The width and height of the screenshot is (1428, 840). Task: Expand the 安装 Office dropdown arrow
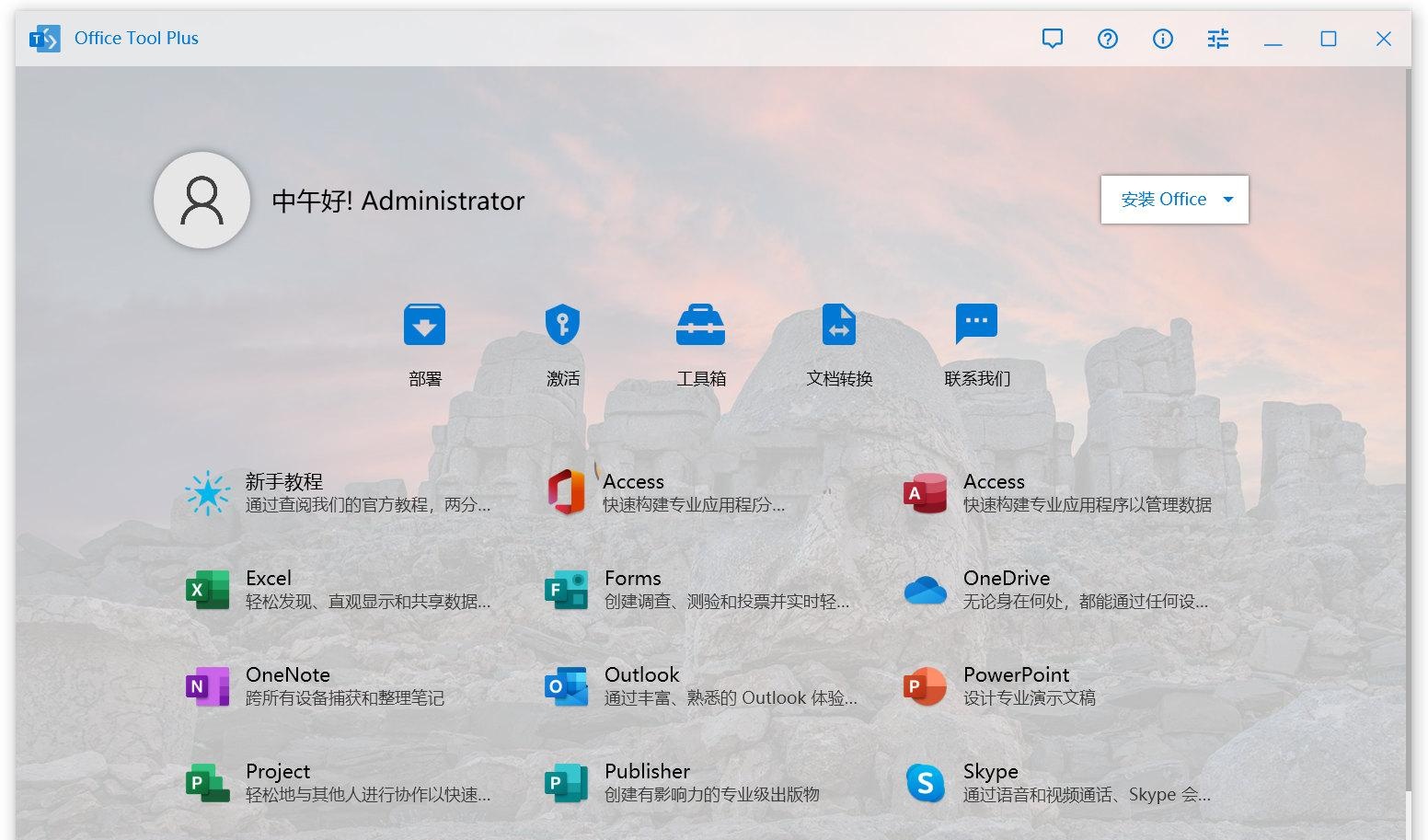1228,200
